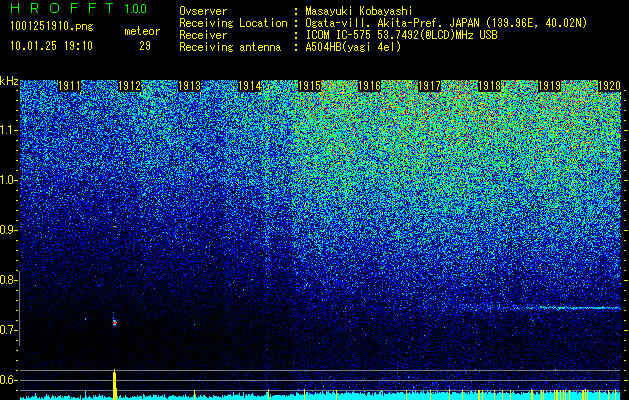The width and height of the screenshot is (629, 400).
Task: Click the 1913 time marker
Action: click(x=189, y=86)
